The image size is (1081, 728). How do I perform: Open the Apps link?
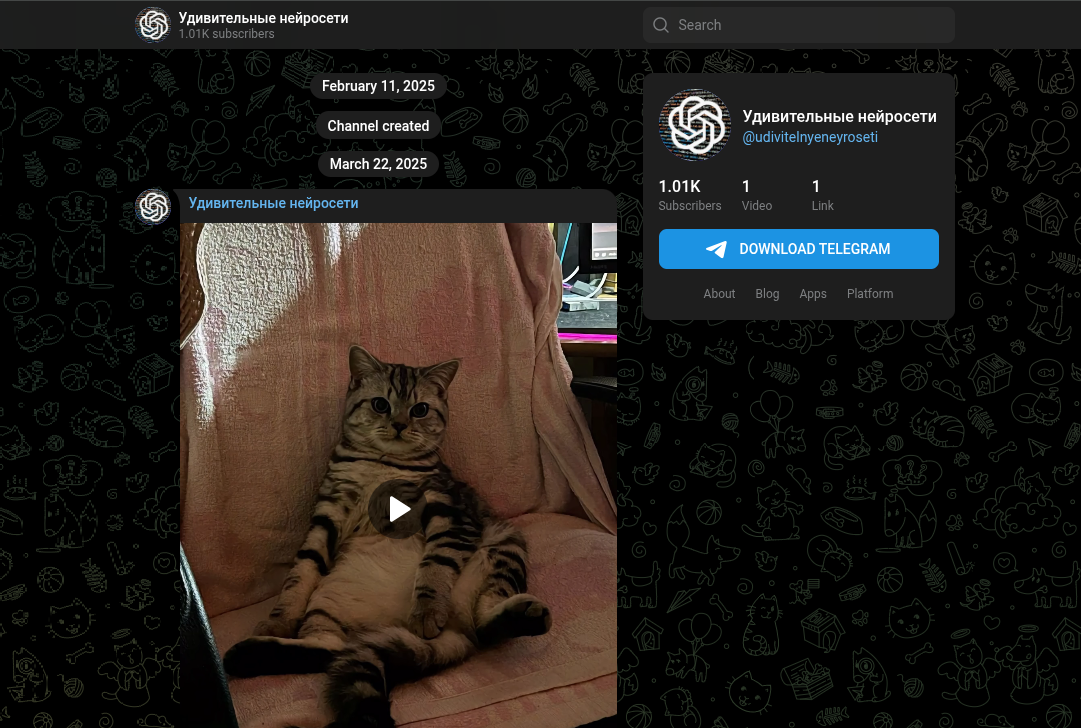point(813,294)
